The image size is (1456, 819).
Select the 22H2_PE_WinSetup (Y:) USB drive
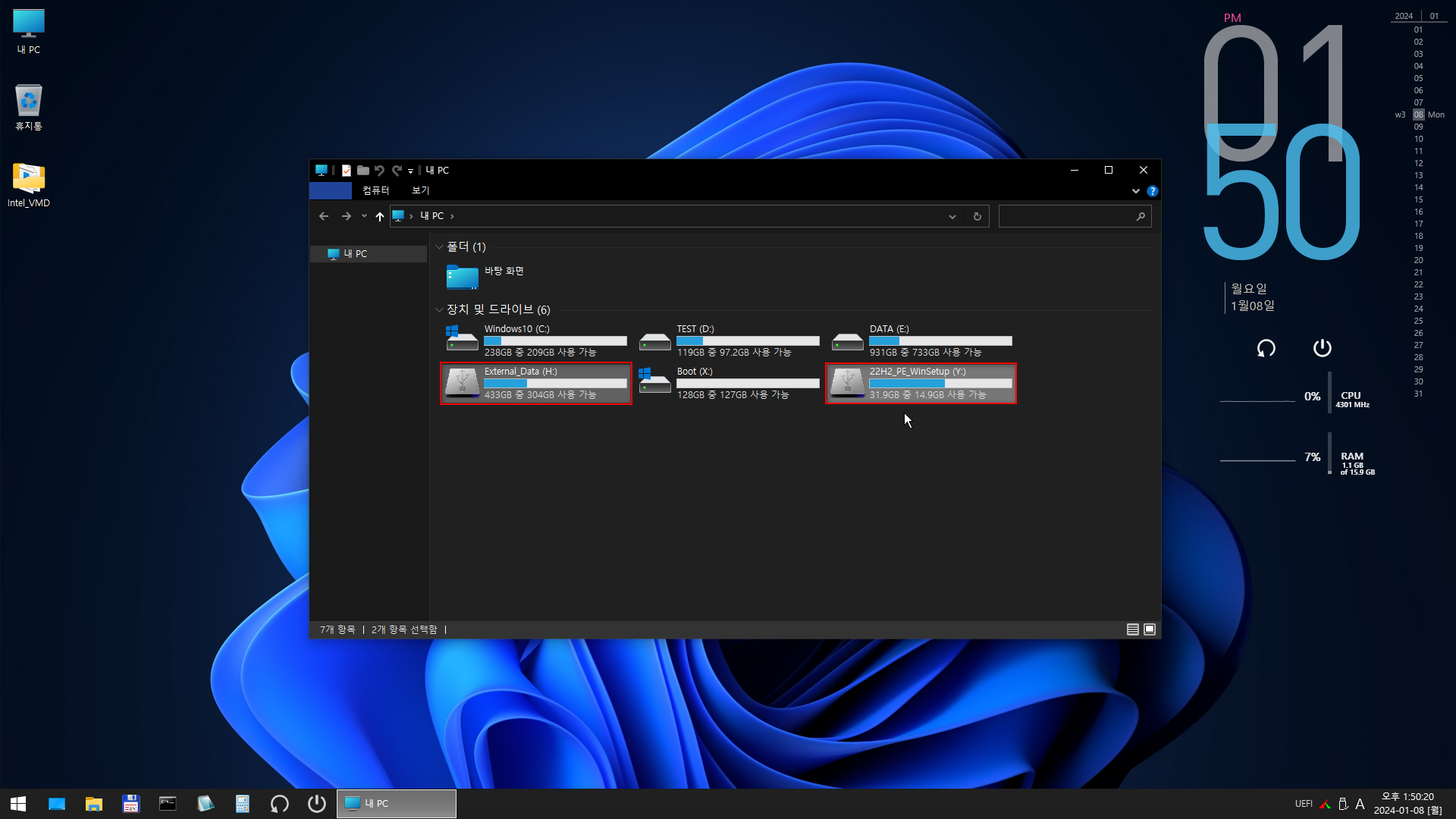(921, 383)
